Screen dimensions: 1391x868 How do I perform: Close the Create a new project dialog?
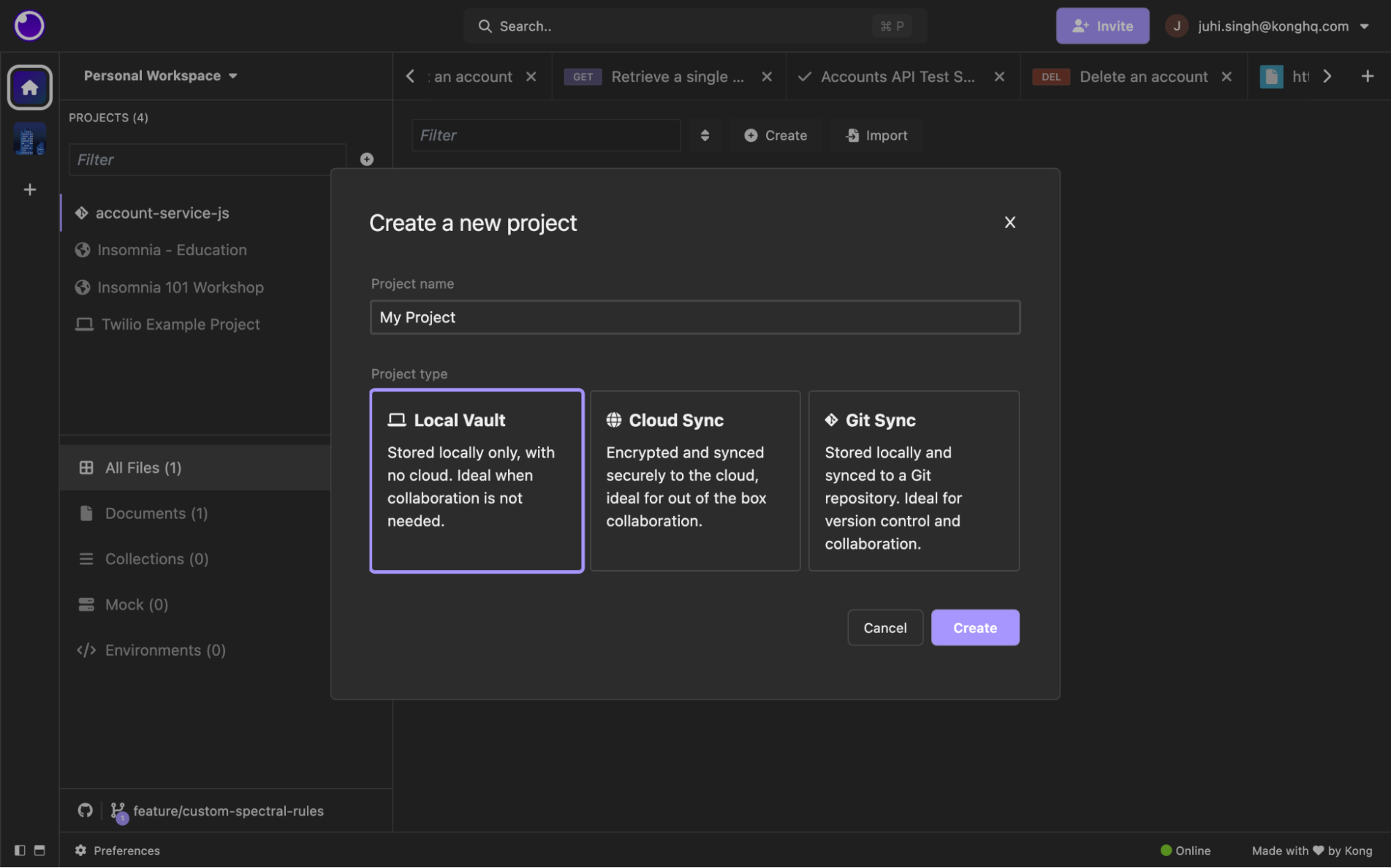pos(1010,223)
